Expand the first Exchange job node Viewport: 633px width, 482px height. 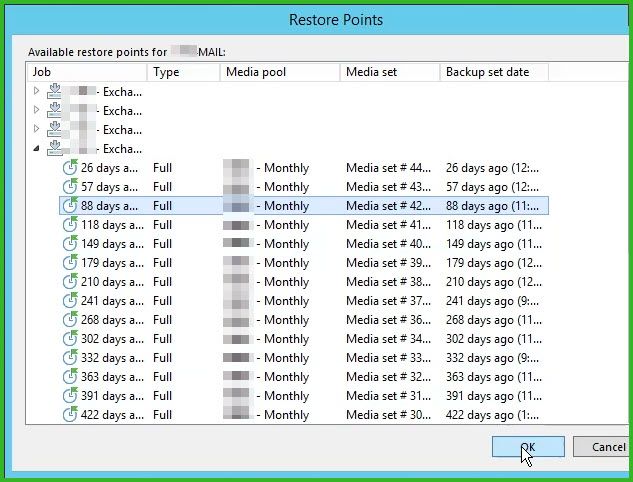[37, 92]
